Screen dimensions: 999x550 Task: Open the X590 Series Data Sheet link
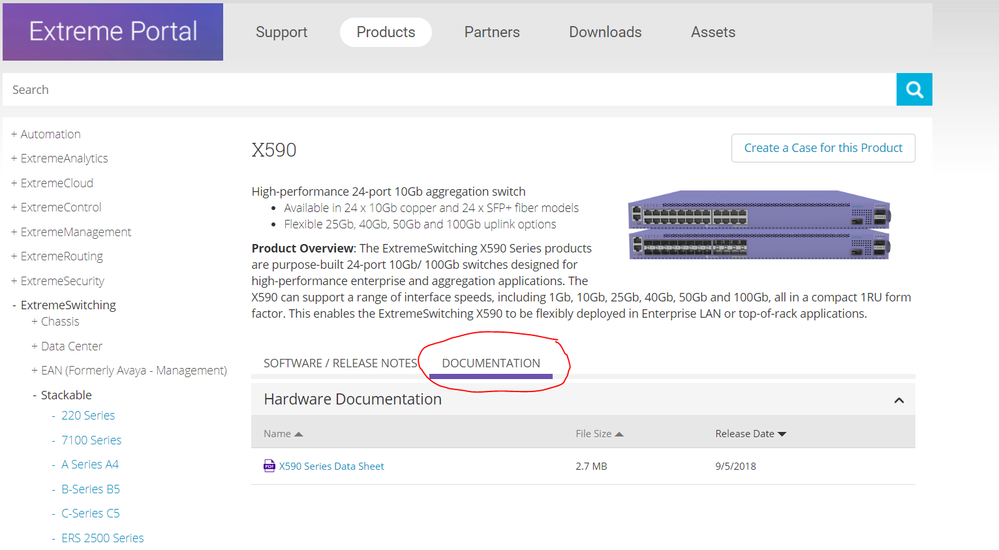(331, 466)
